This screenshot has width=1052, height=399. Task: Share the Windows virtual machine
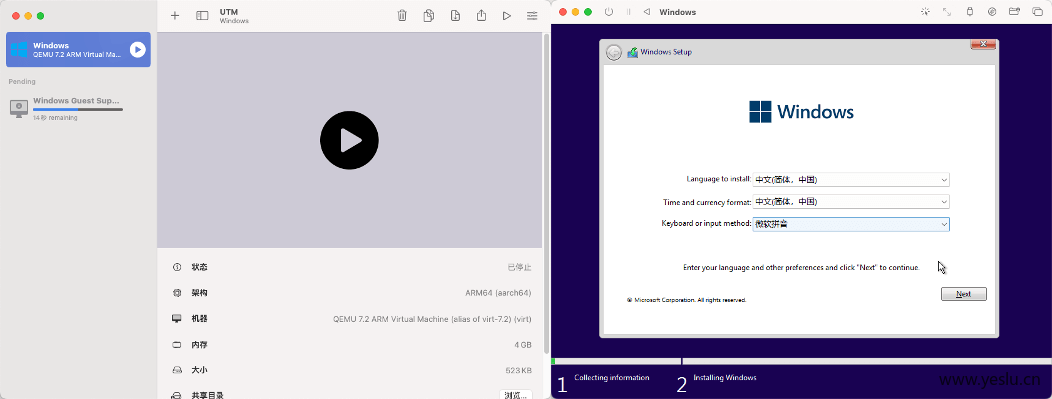click(x=481, y=15)
